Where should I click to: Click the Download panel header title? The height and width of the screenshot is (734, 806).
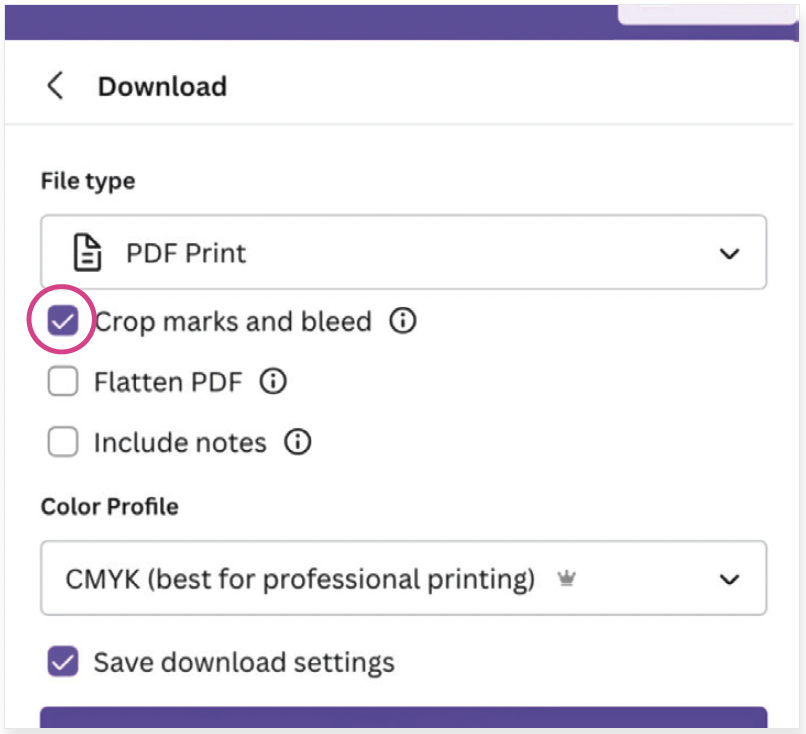click(162, 86)
